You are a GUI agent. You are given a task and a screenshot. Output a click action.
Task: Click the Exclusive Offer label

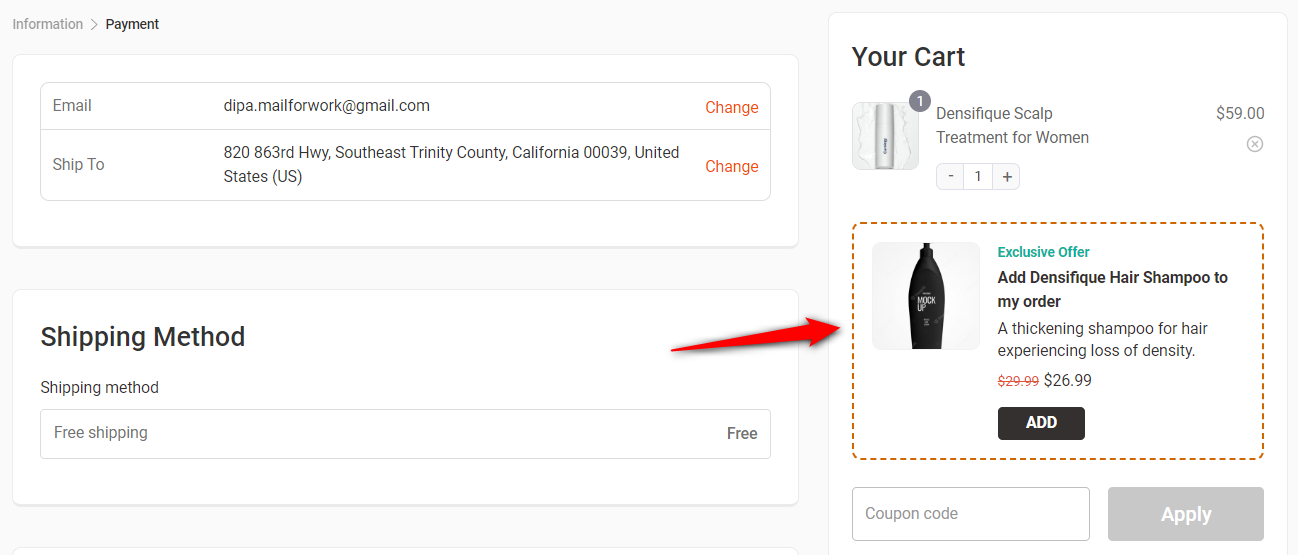(x=1043, y=252)
